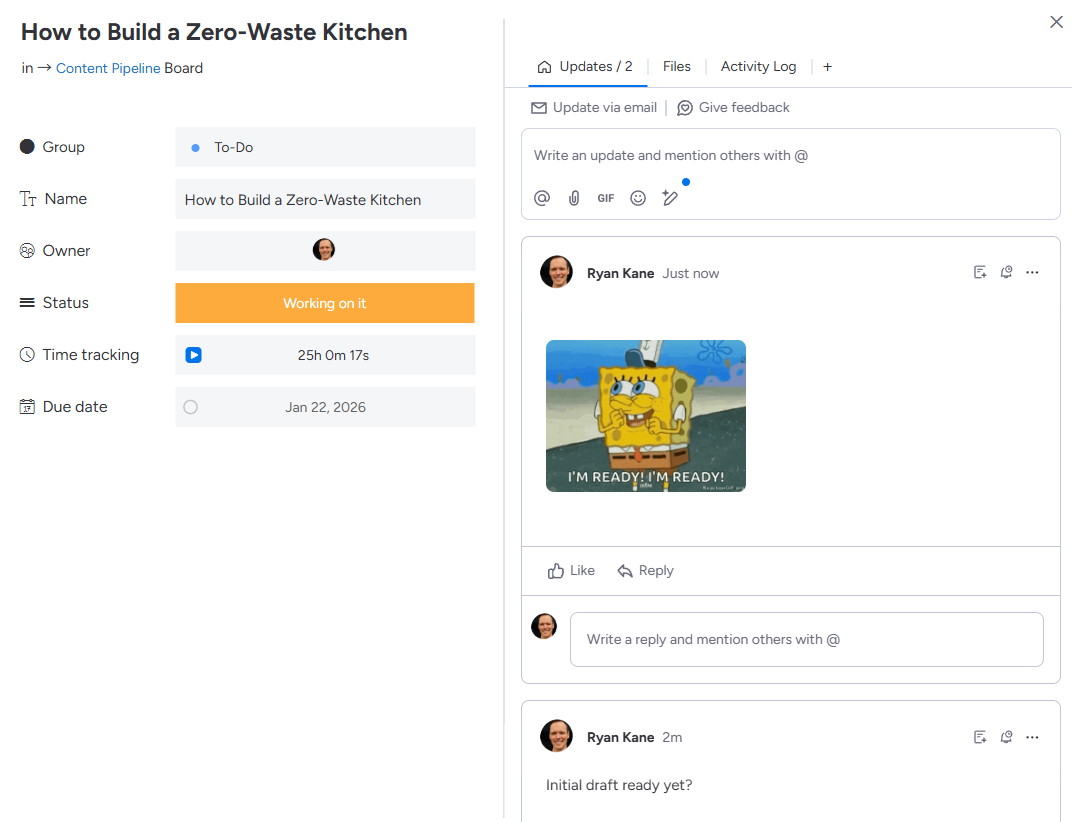Click the Due date calendar icon
This screenshot has width=1072, height=822.
point(27,407)
